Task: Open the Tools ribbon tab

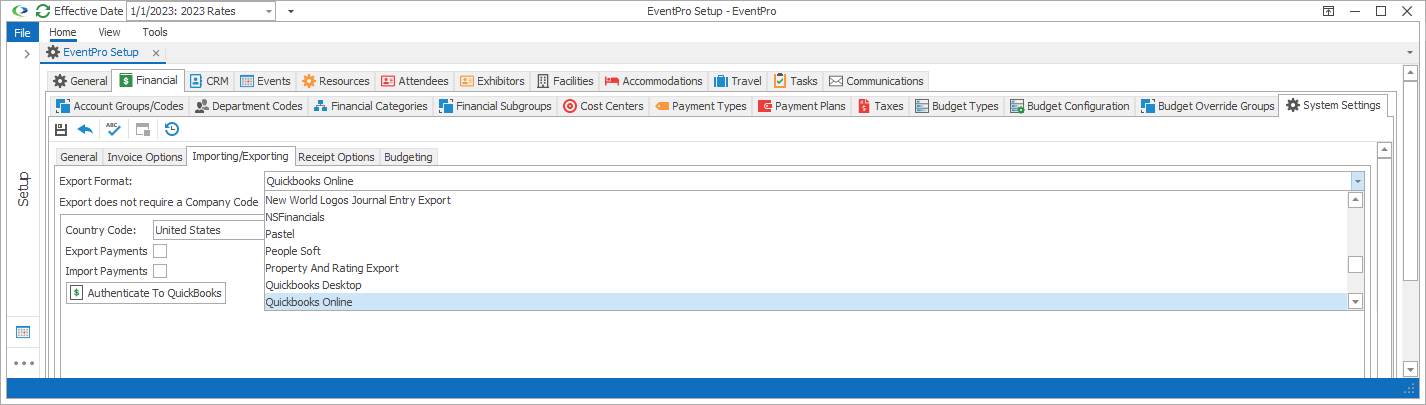Action: (155, 32)
